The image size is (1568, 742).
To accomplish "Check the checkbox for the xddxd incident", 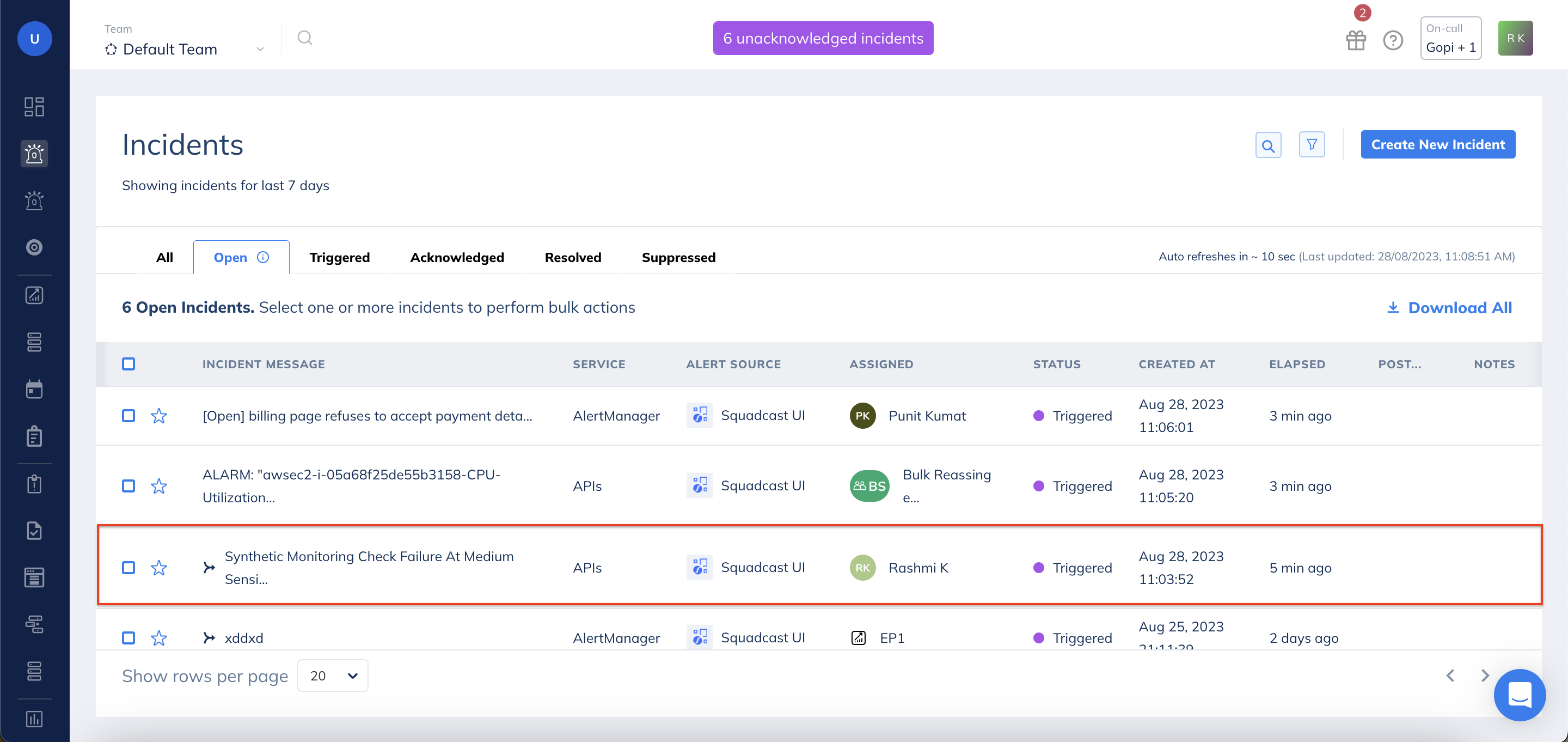I will 128,637.
